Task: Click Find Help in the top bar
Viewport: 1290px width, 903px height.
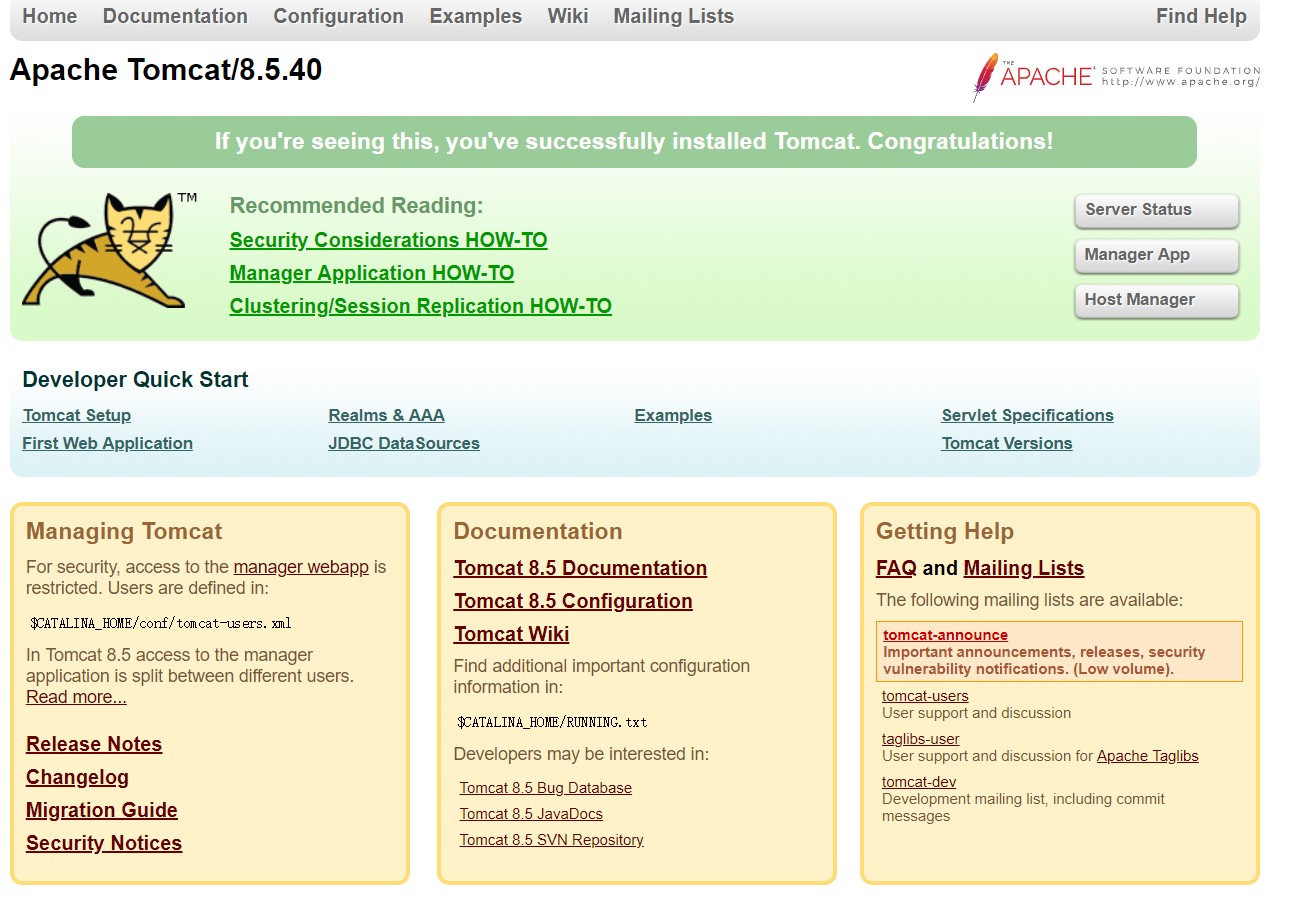Action: pos(1201,16)
